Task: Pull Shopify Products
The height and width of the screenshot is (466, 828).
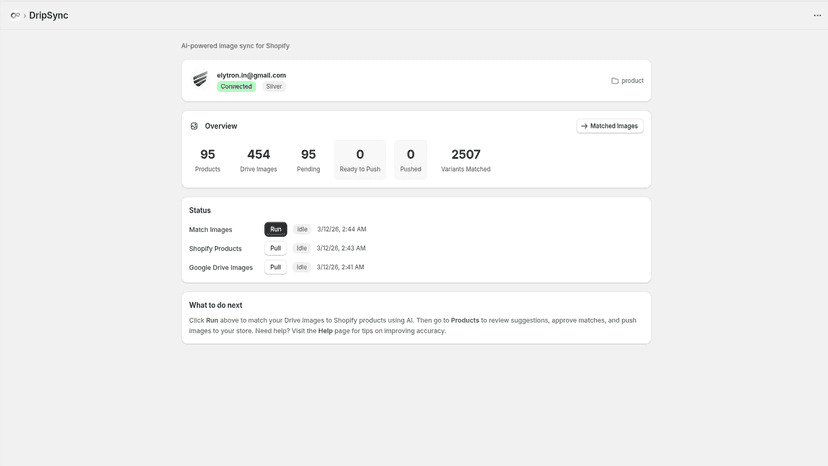Action: coord(276,248)
